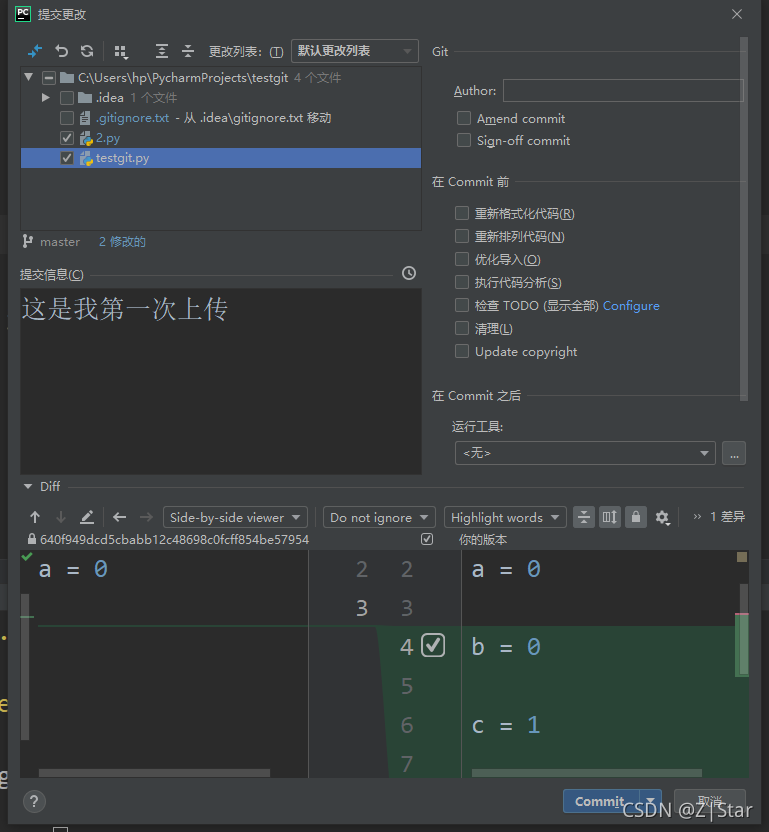Open Side-by-side viewer dropdown
Screen dimensions: 769x832
(235, 517)
